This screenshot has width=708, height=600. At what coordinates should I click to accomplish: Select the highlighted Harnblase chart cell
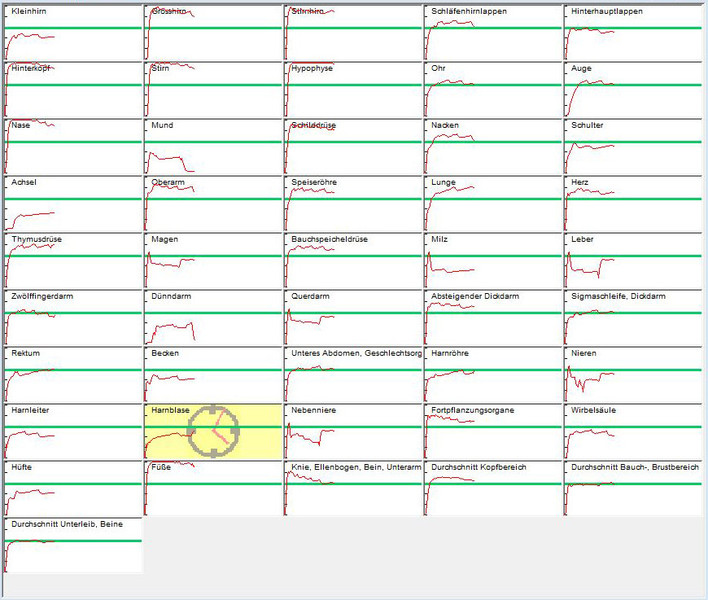213,432
